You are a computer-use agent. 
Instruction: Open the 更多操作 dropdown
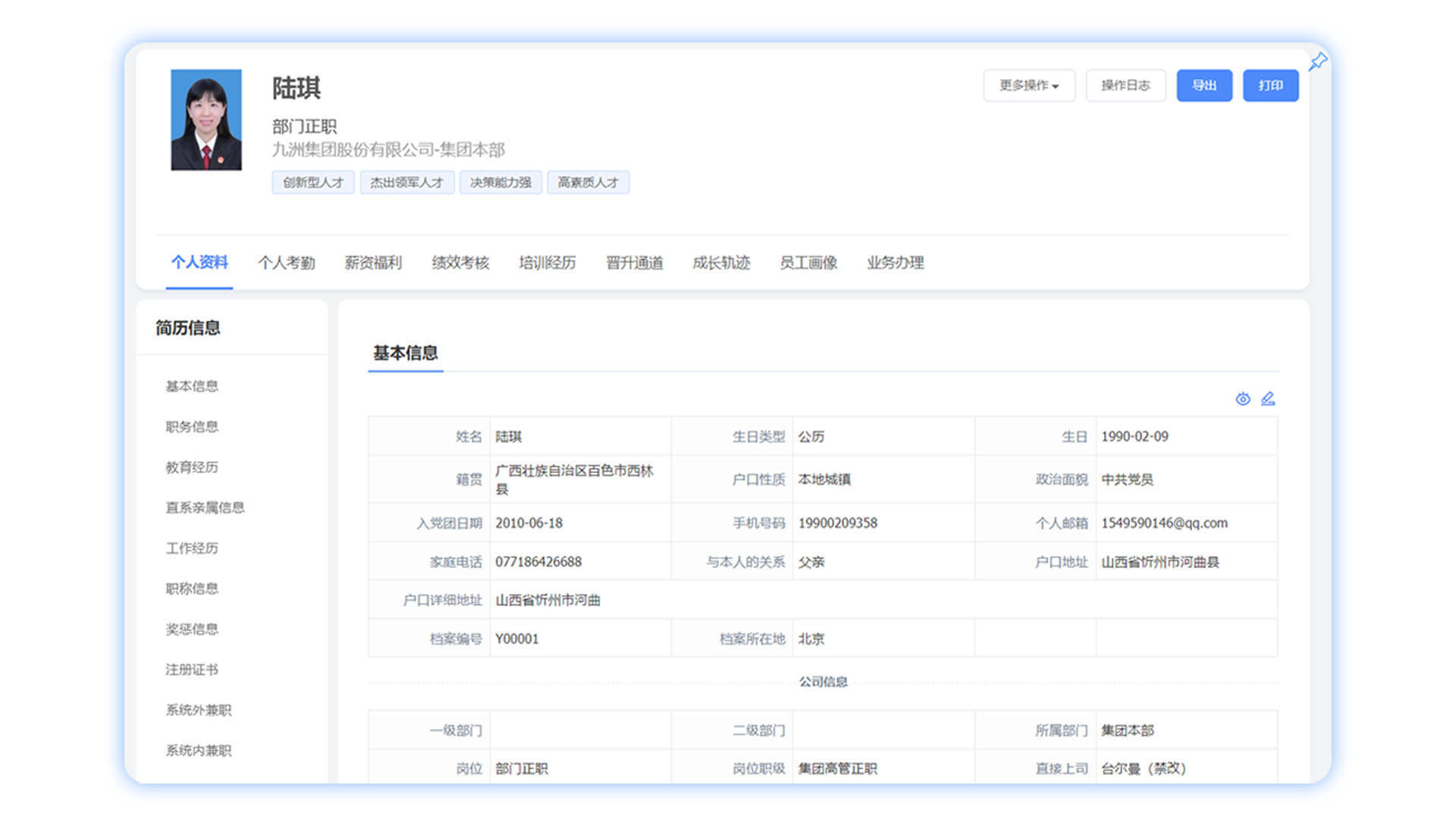click(x=1029, y=86)
